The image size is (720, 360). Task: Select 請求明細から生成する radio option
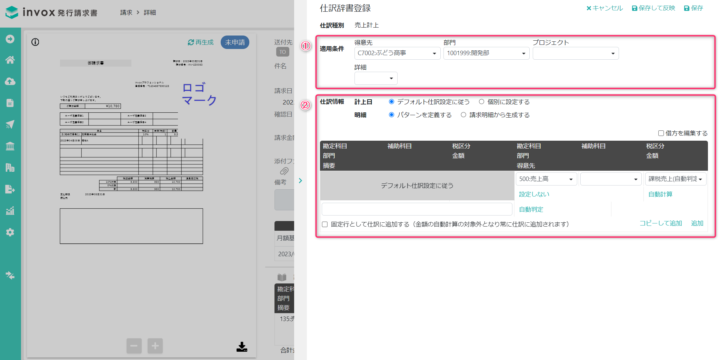point(463,115)
